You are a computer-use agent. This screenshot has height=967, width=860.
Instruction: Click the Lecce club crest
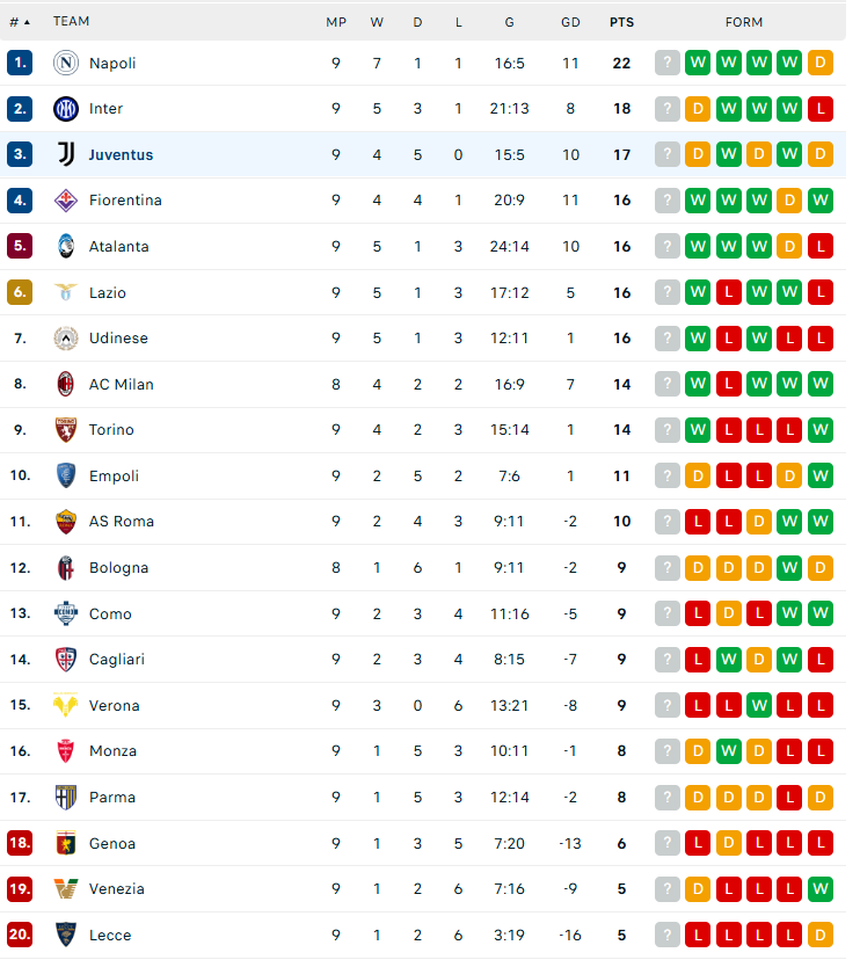click(x=65, y=935)
